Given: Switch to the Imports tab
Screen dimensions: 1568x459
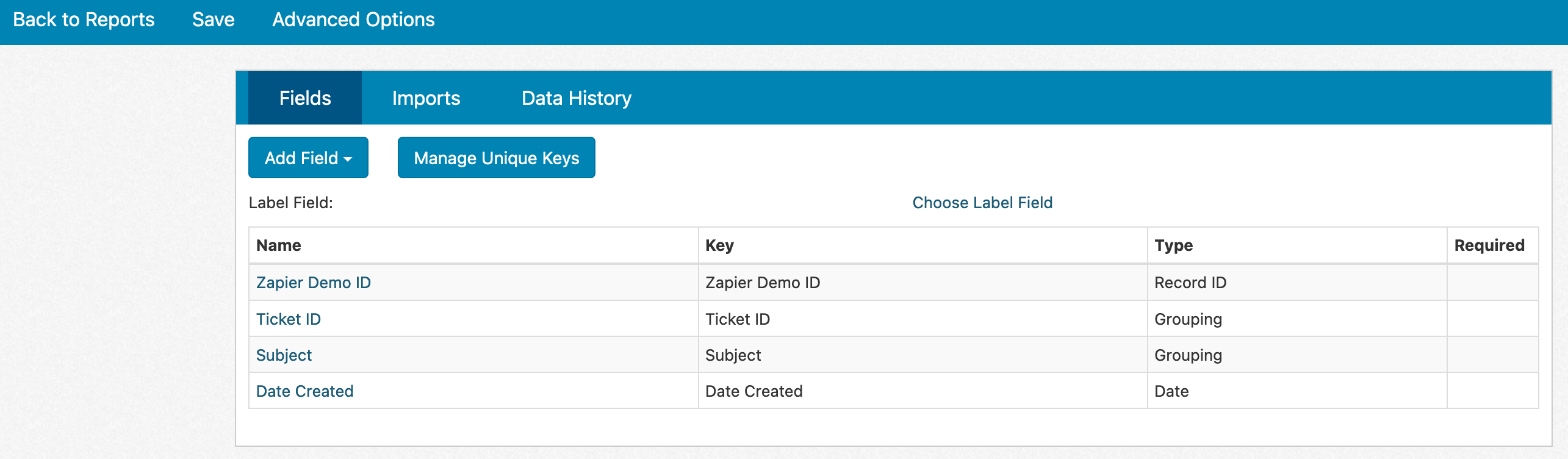Looking at the screenshot, I should (426, 98).
